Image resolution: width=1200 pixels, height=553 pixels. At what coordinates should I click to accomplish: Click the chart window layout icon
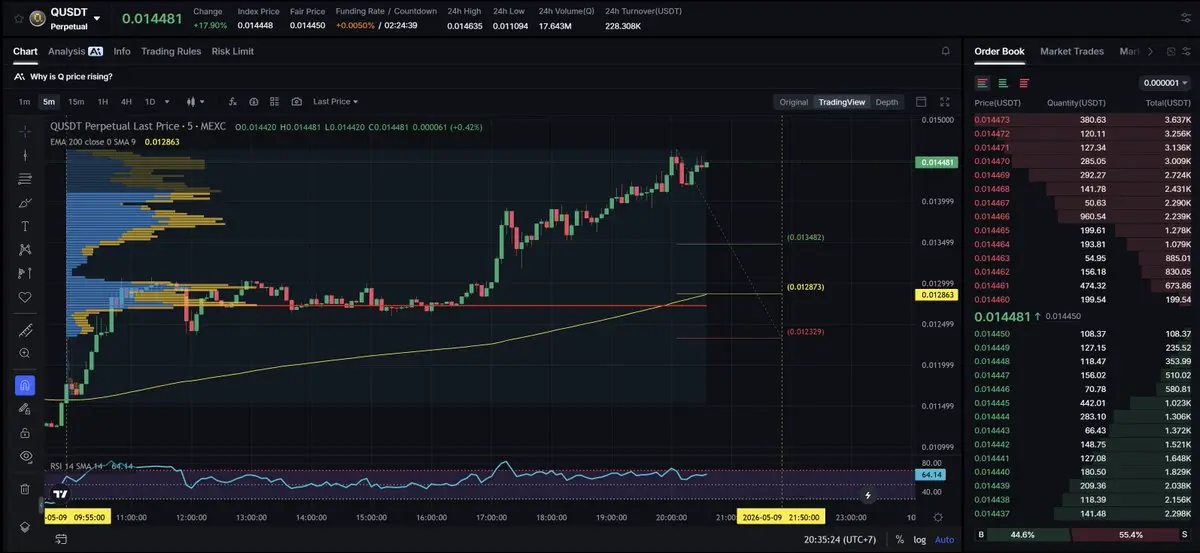pyautogui.click(x=921, y=102)
